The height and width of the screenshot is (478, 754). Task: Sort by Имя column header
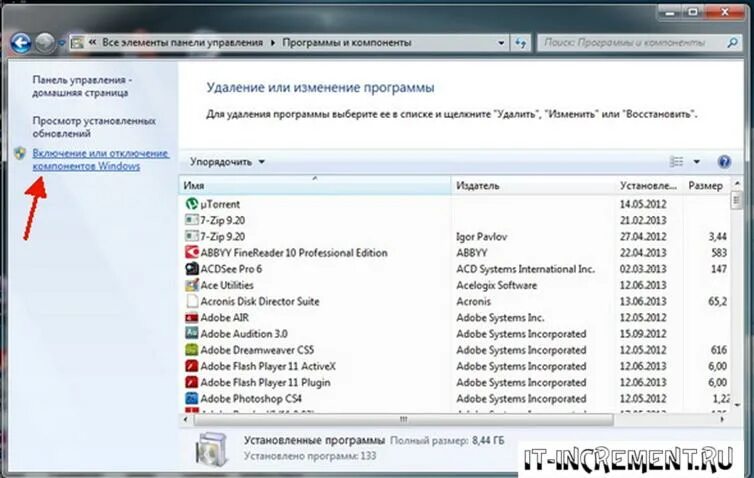pos(315,186)
